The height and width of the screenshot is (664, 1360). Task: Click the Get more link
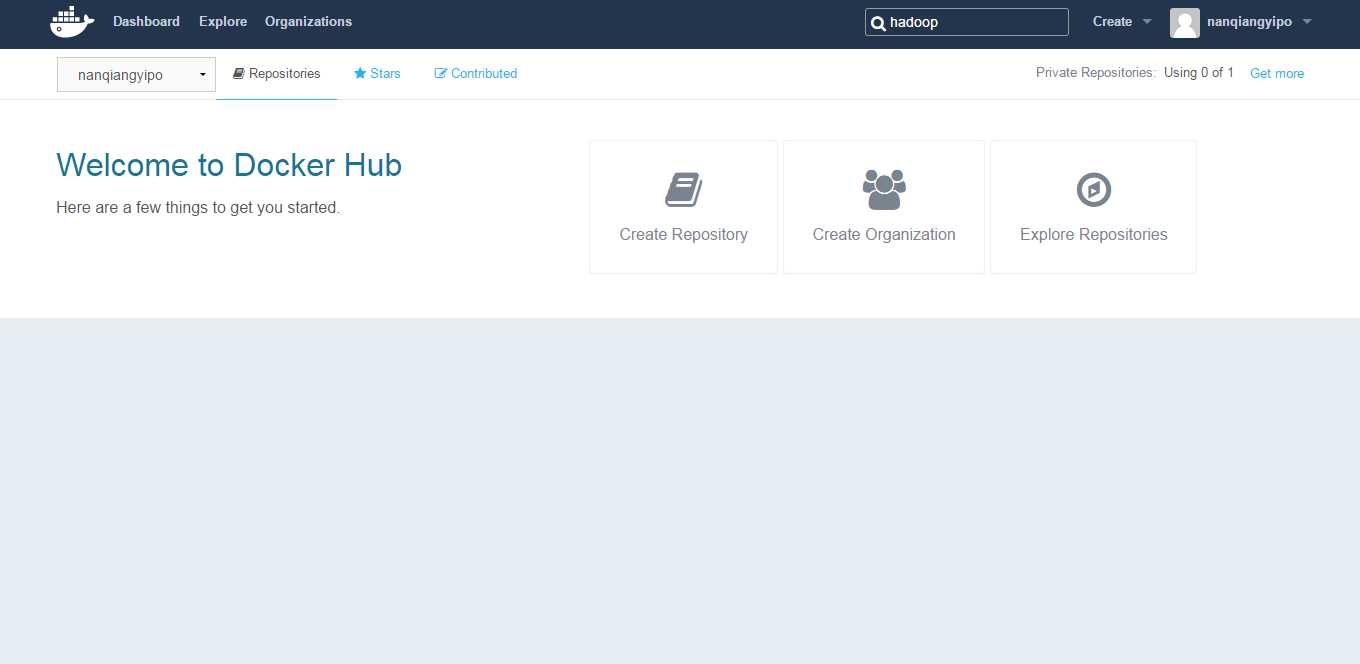tap(1277, 73)
